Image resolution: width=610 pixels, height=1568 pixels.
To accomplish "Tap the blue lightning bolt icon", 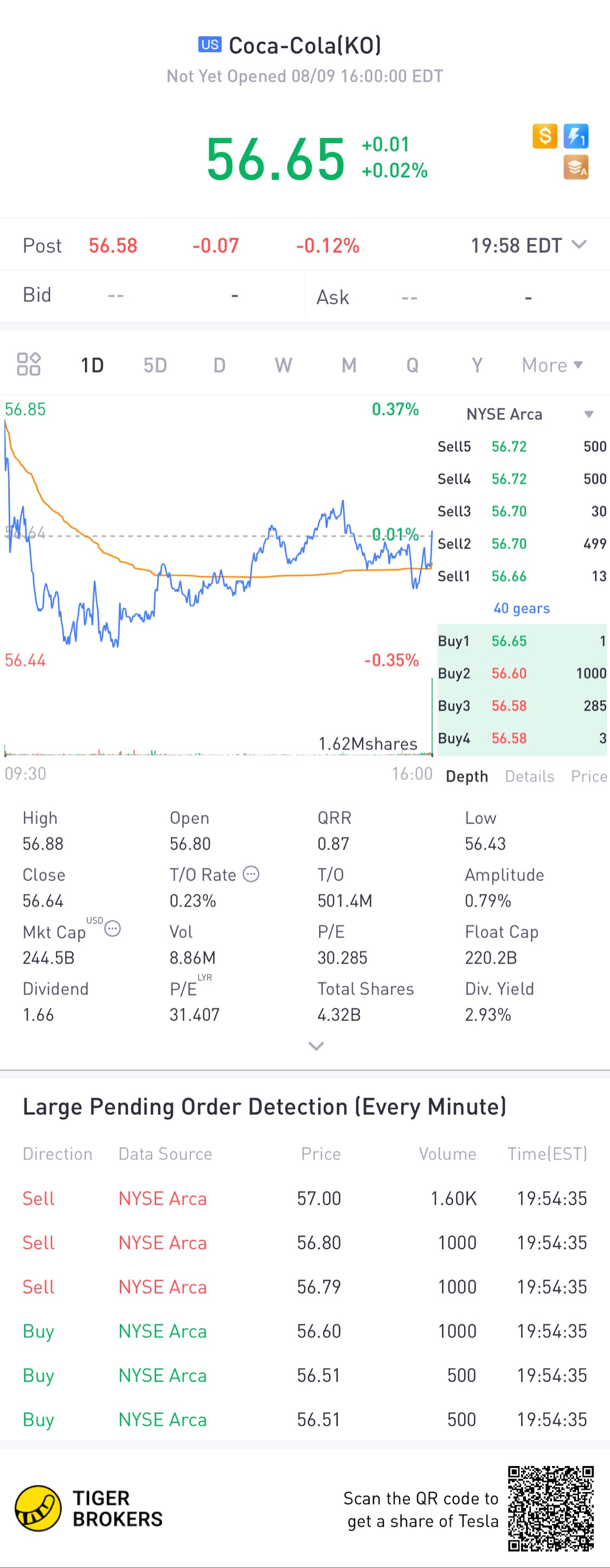I will 576,136.
